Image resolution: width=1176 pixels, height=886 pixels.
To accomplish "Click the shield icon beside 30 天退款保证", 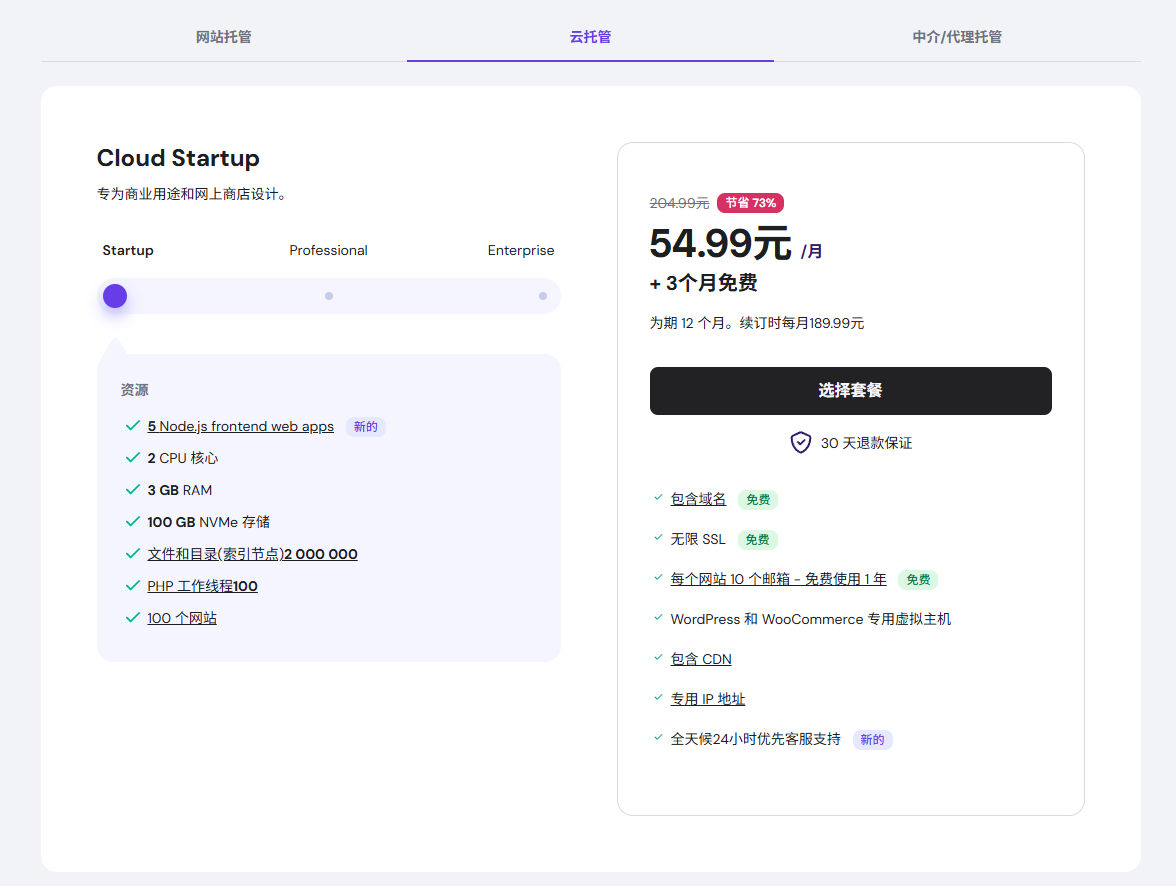I will click(x=800, y=442).
